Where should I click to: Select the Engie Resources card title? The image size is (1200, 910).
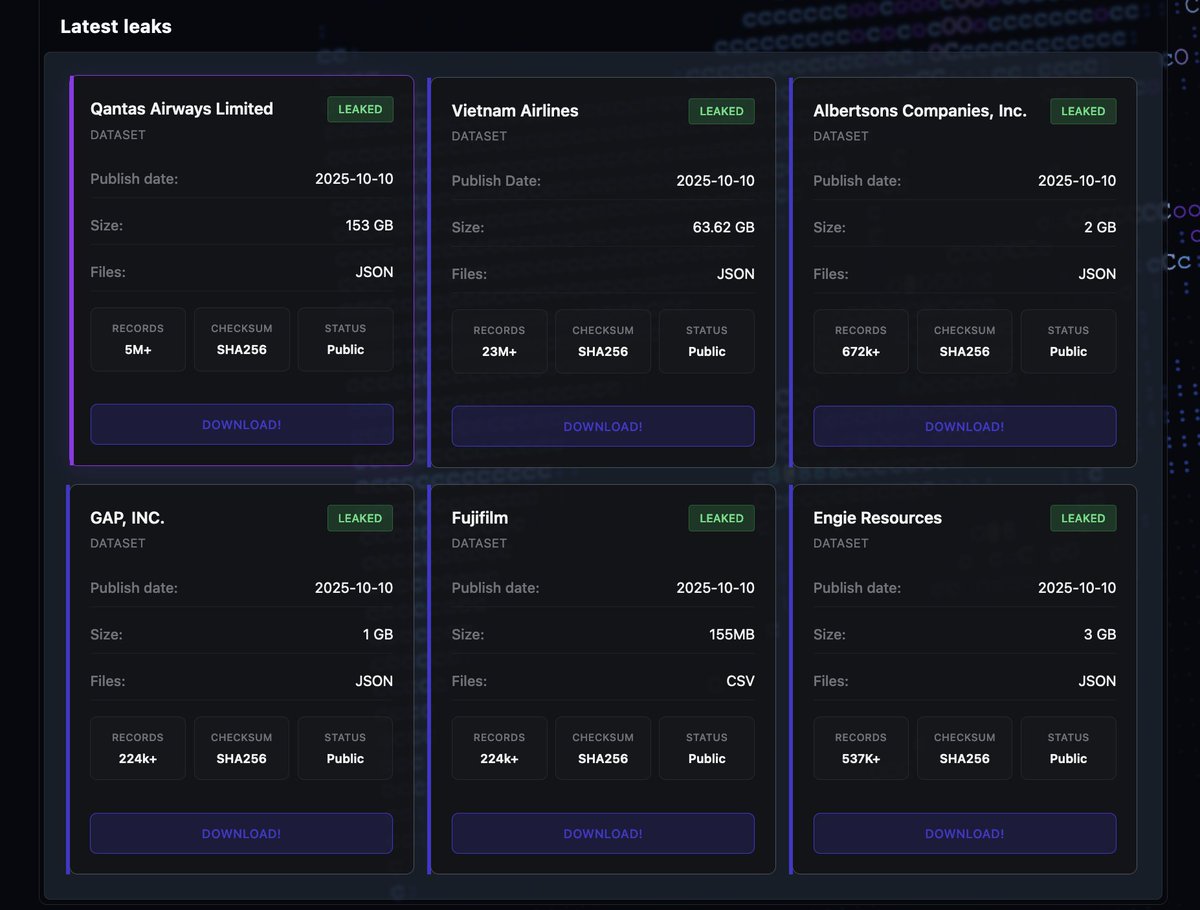pyautogui.click(x=877, y=518)
